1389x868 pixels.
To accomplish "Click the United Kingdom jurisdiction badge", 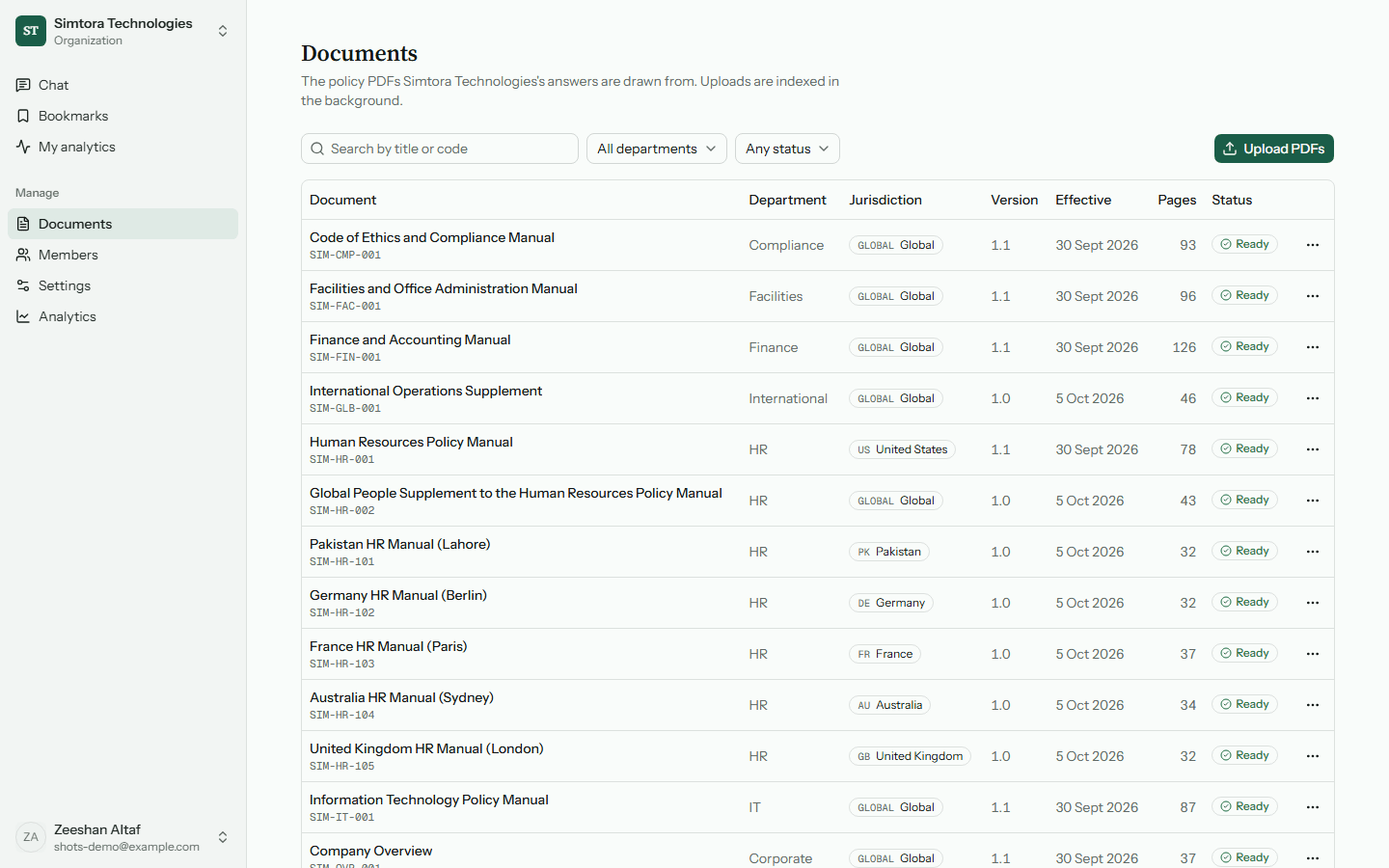I will [910, 756].
